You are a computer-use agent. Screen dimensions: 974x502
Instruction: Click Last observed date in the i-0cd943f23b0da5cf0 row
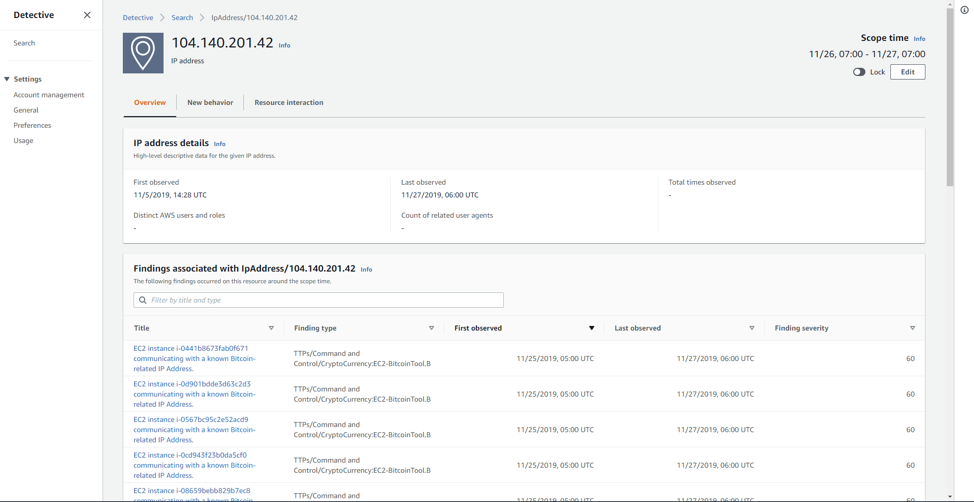[716, 465]
